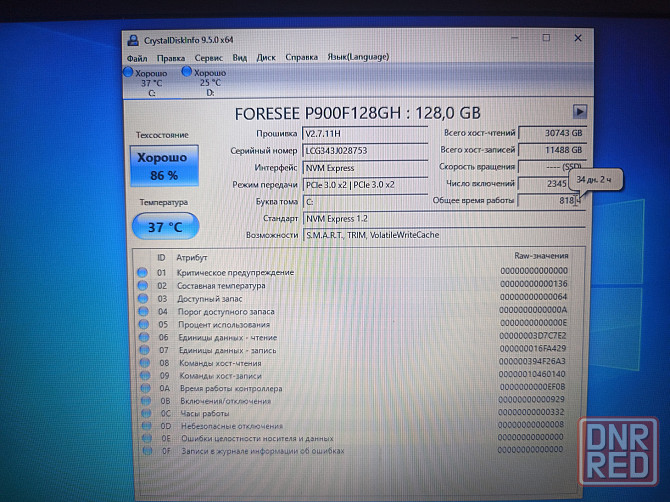
Task: Click raw value 000000016FA429
Action: point(533,349)
